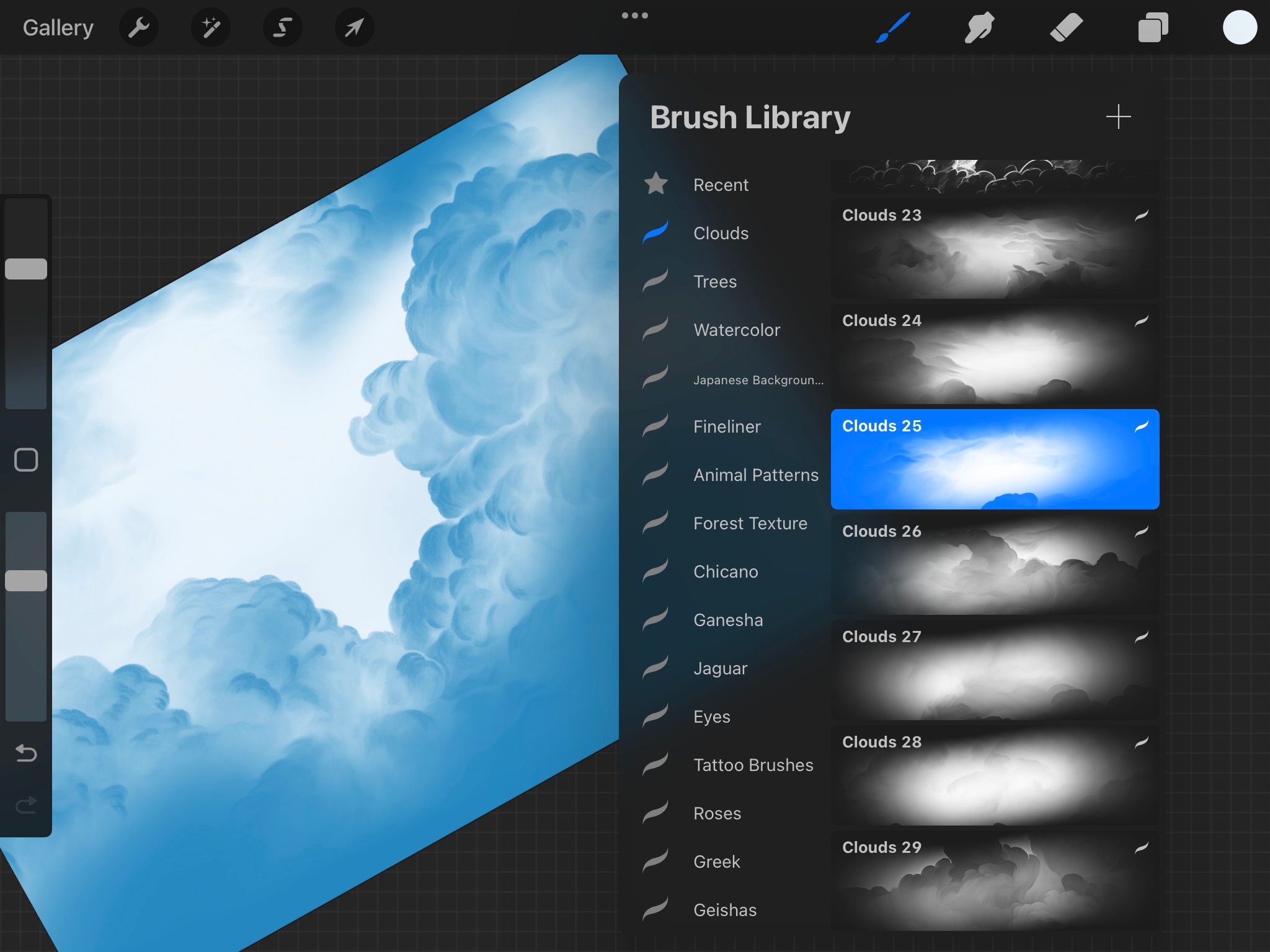
Task: Select the Greek brush set
Action: [x=717, y=862]
